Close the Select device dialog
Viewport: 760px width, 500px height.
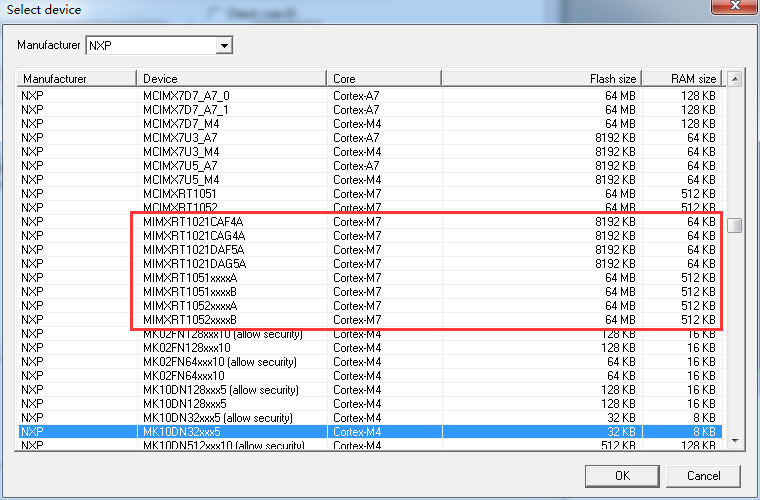tap(735, 6)
